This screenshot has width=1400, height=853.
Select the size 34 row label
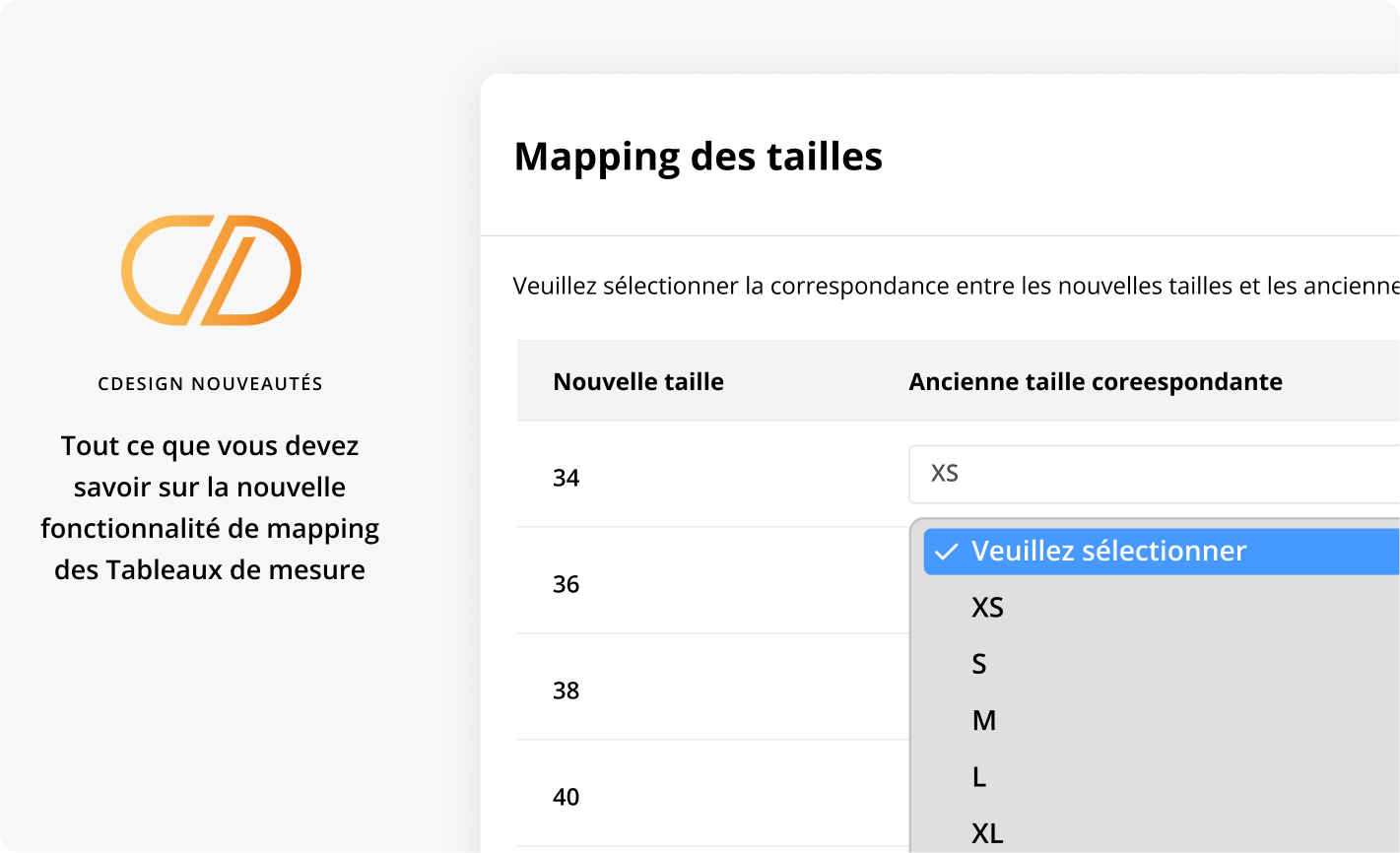567,479
